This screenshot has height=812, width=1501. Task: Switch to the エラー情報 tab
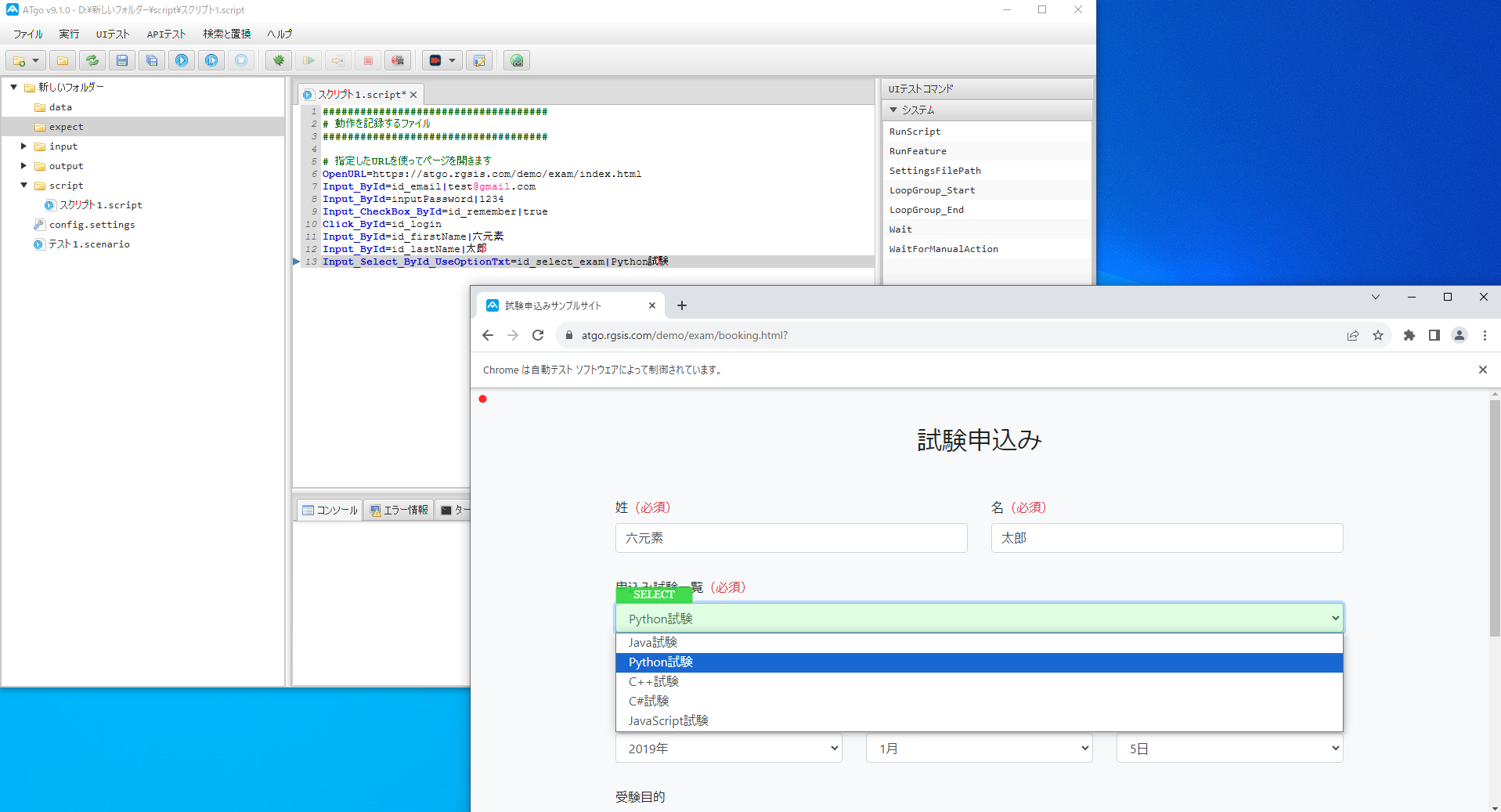pos(399,509)
